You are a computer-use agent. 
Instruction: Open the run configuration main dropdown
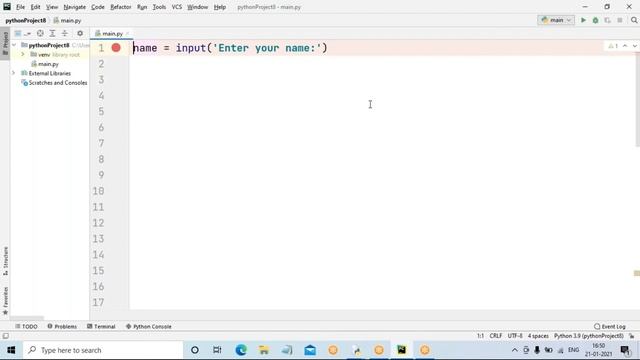556,20
